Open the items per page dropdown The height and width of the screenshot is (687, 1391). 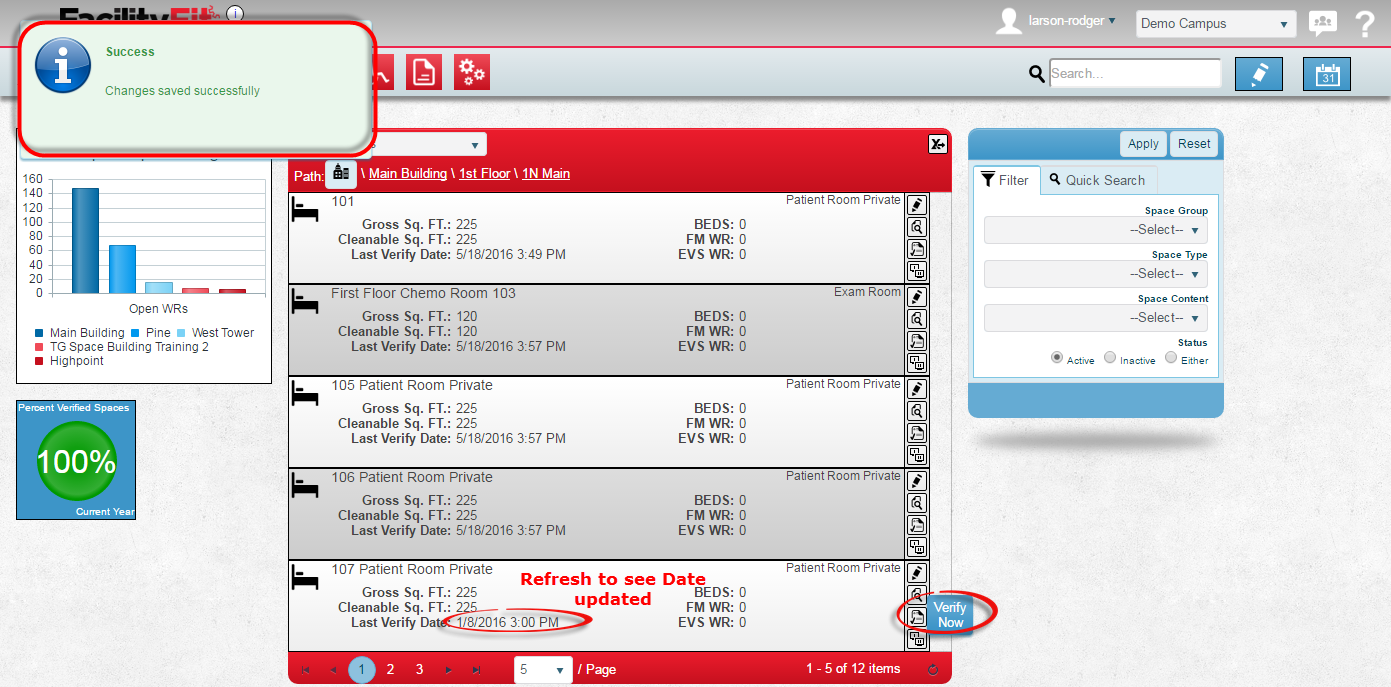tap(542, 669)
